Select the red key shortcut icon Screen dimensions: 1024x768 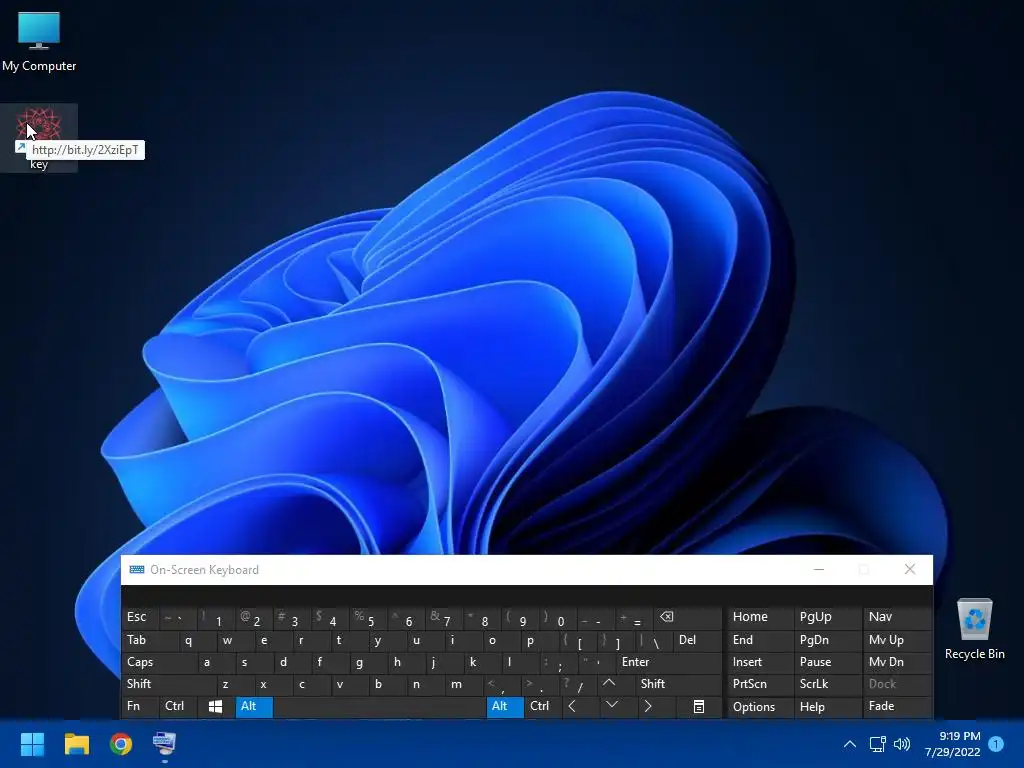pos(39,137)
